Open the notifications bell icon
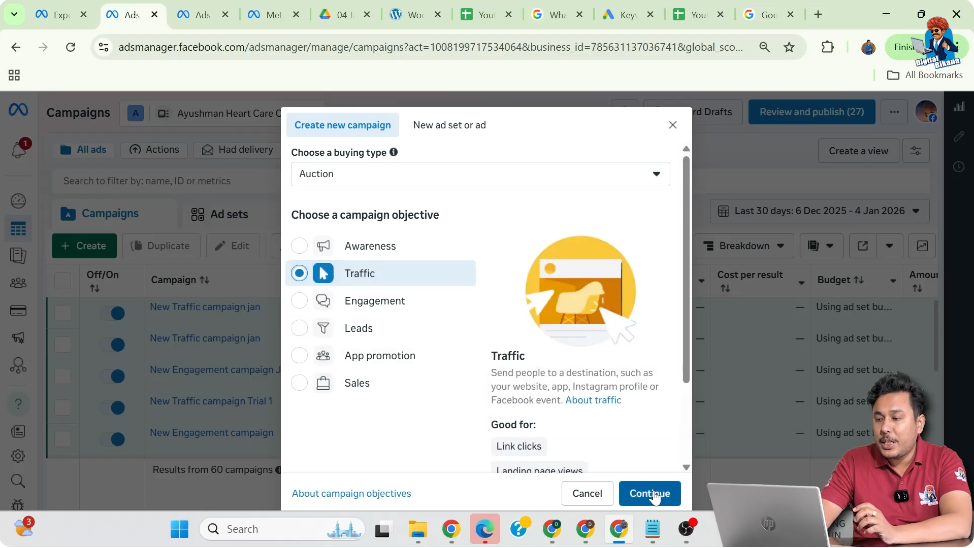974x548 pixels. [19, 149]
